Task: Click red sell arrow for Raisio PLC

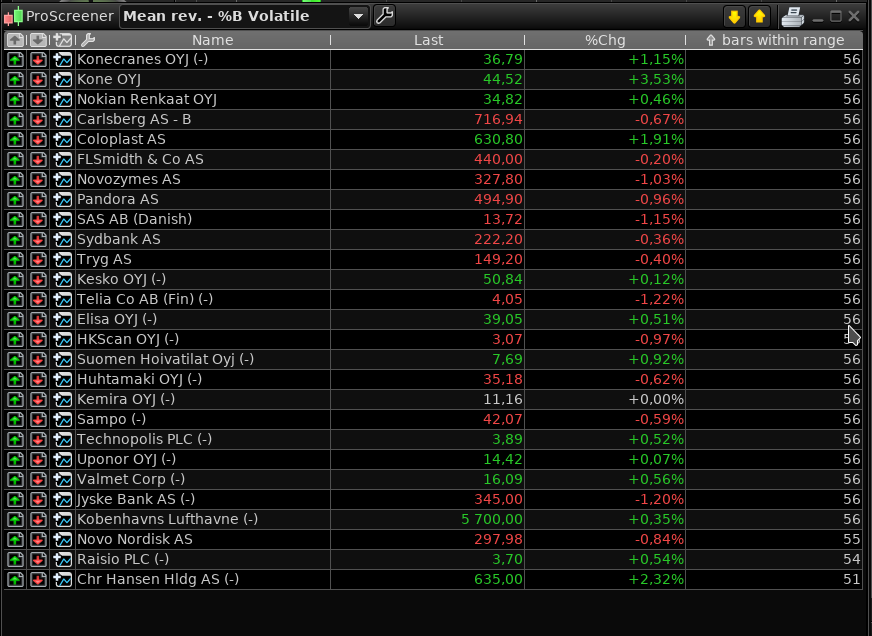Action: pos(38,560)
